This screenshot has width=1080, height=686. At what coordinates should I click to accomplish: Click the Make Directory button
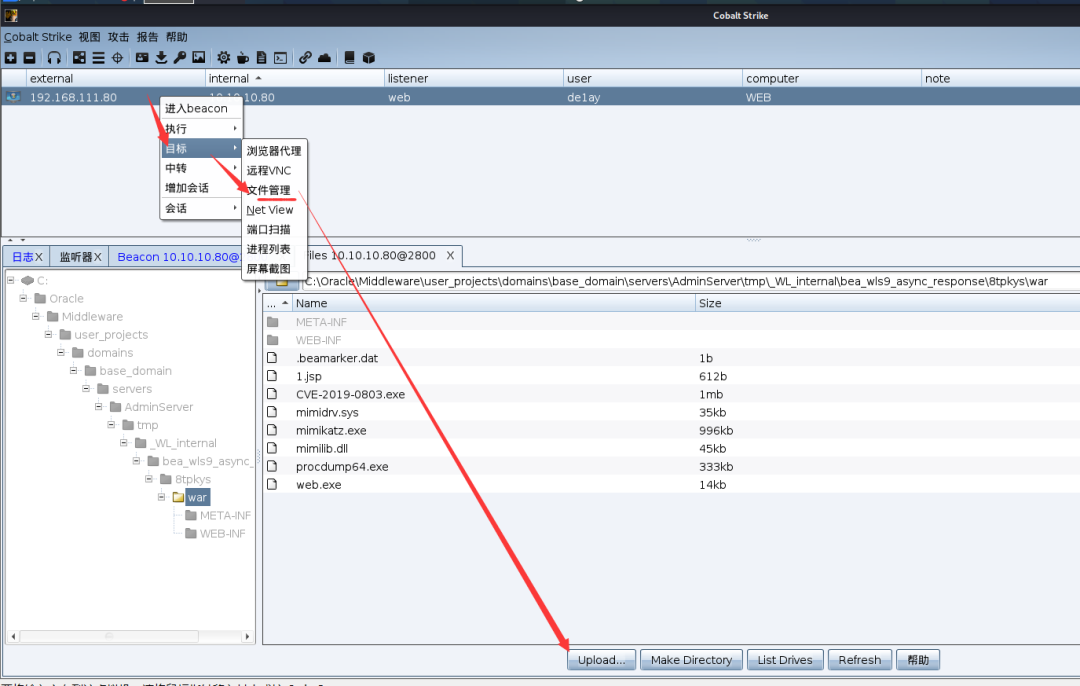[692, 660]
